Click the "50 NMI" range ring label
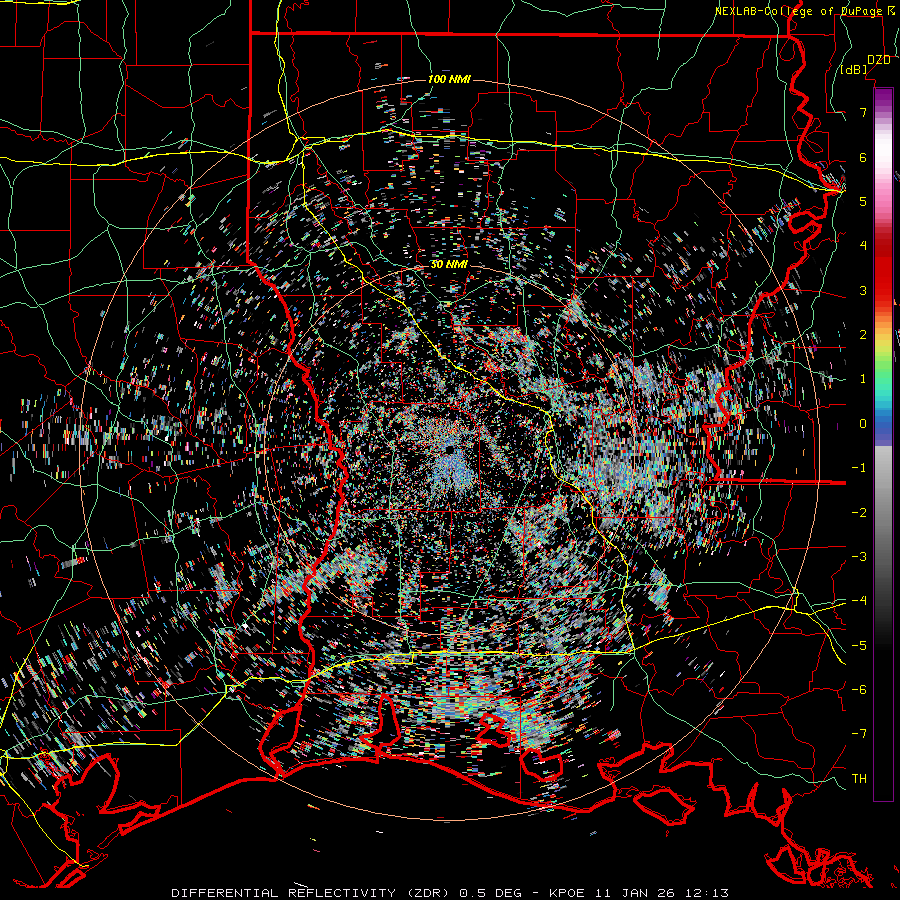Image resolution: width=900 pixels, height=900 pixels. click(x=449, y=265)
